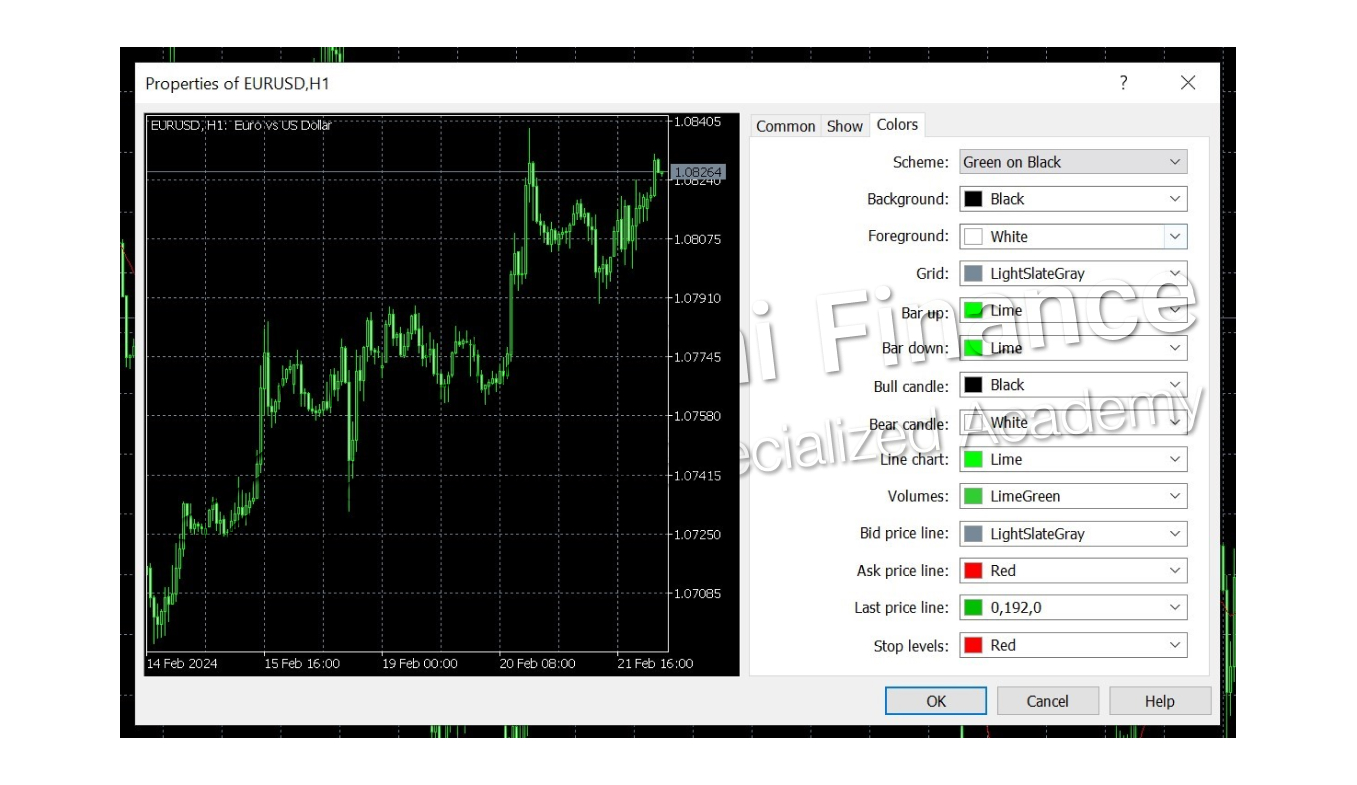Image resolution: width=1357 pixels, height=785 pixels.
Task: Click the Bull candle black color swatch
Action: (973, 385)
